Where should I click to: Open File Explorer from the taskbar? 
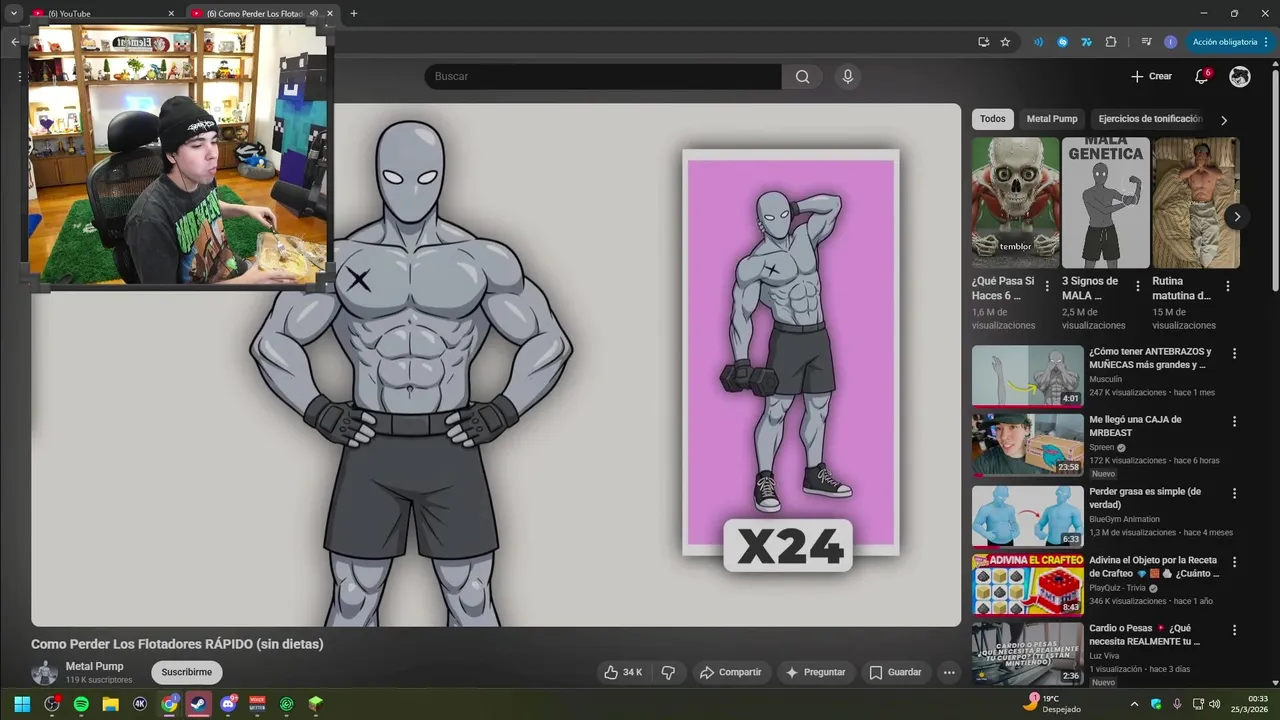[x=111, y=704]
